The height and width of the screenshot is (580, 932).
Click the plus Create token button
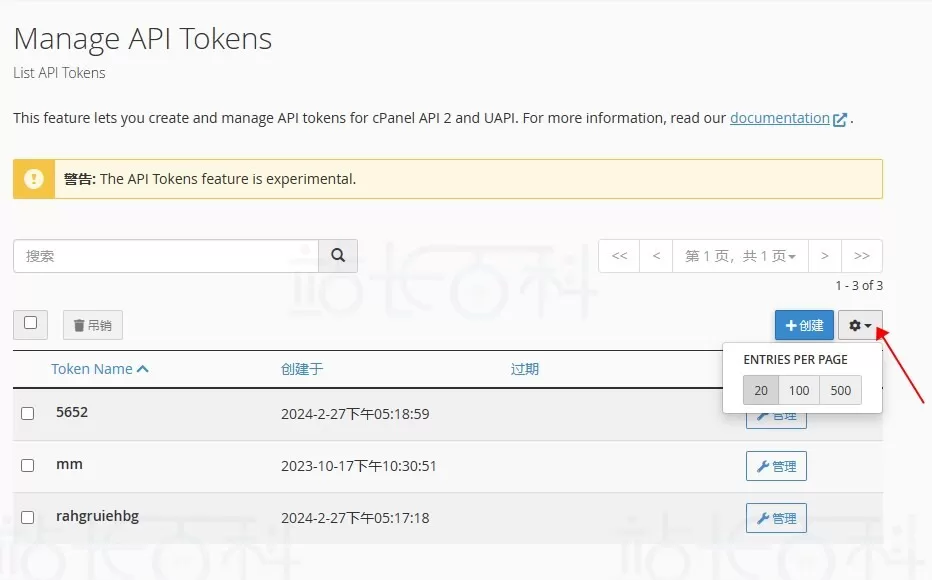pyautogui.click(x=804, y=325)
